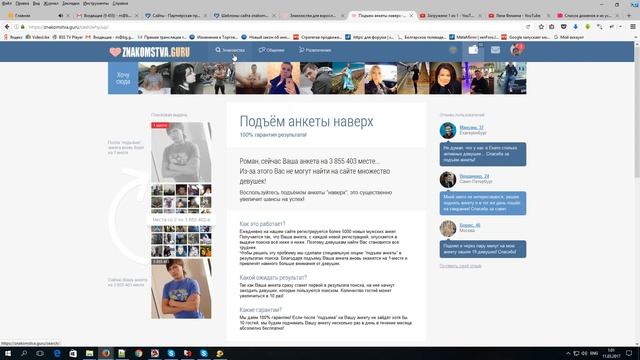Go back with the browser back arrow
This screenshot has width=640, height=360.
click(x=7, y=27)
